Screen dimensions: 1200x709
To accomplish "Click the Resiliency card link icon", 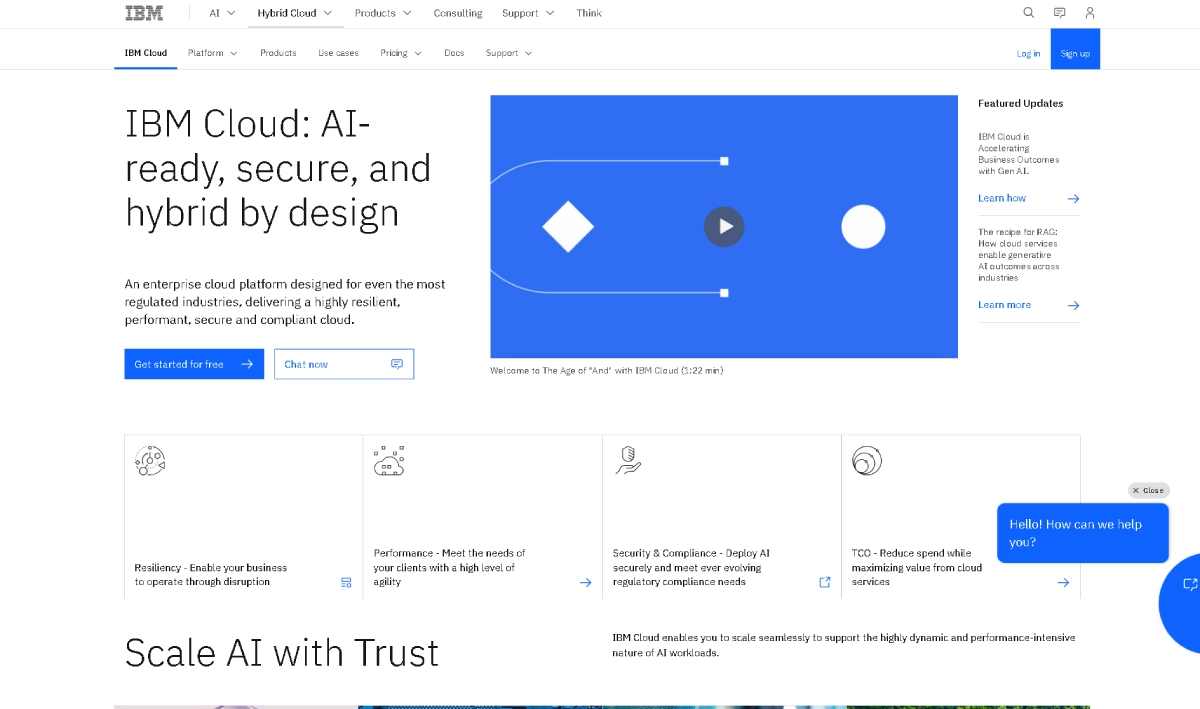I will [346, 582].
